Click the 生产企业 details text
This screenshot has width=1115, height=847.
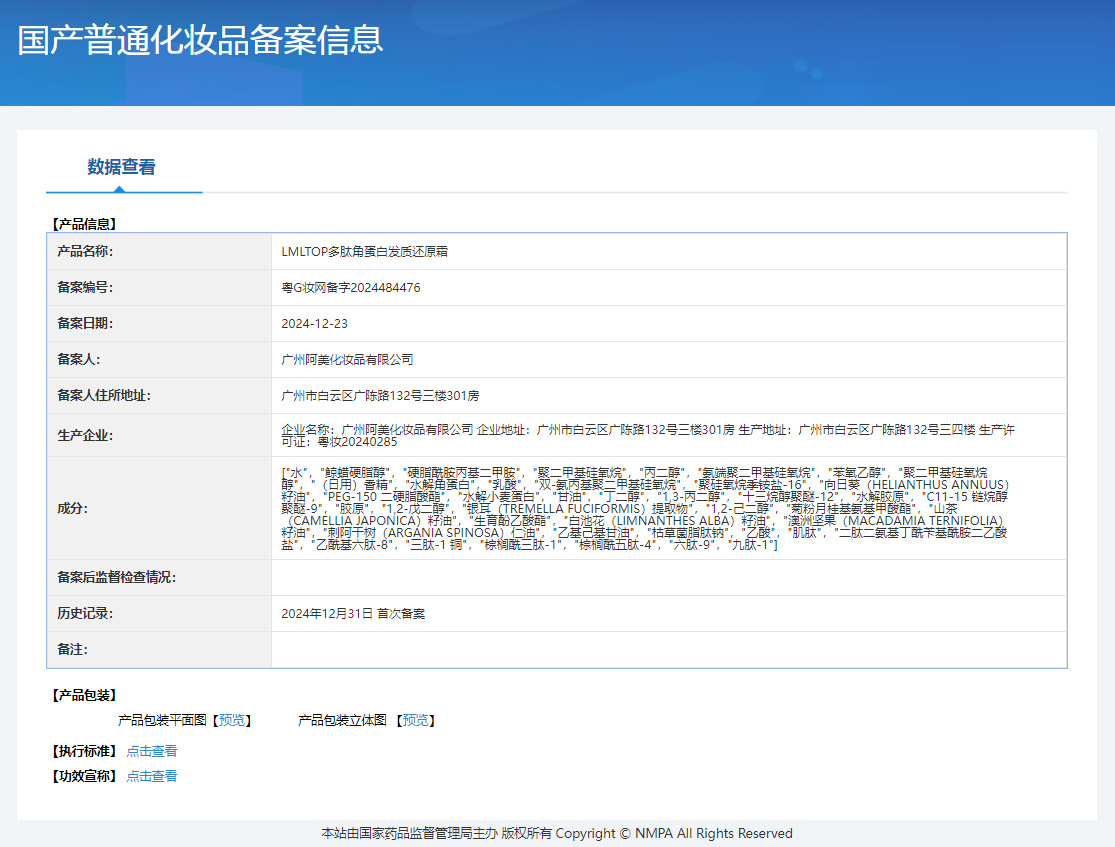648,435
